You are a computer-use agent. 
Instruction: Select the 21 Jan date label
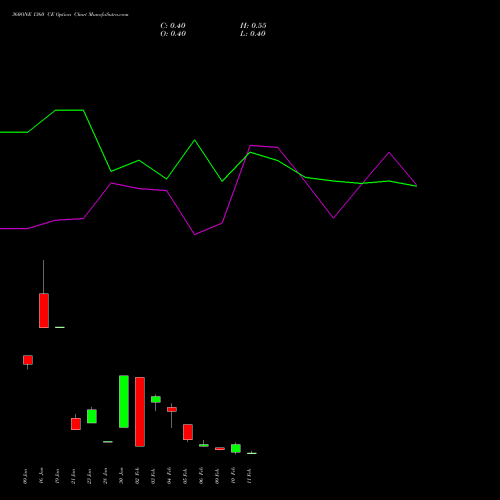(74, 476)
